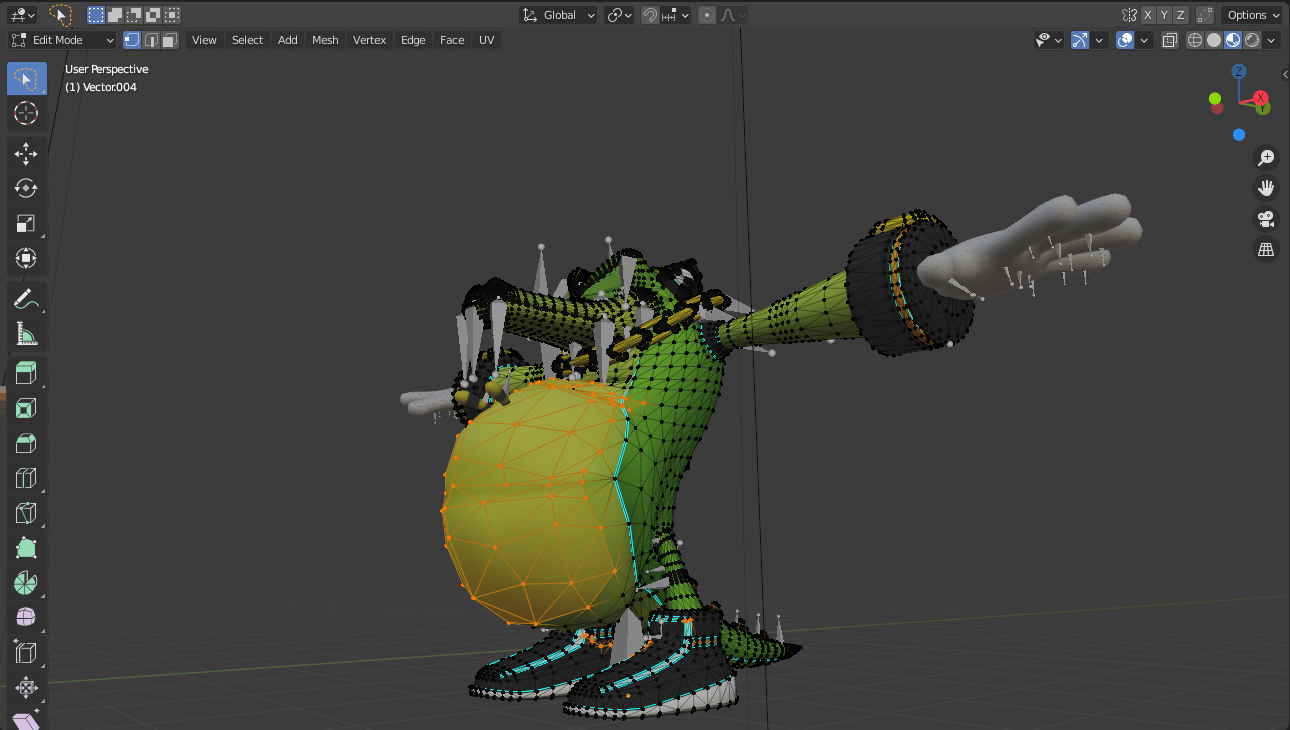Select the Bevel tool
The width and height of the screenshot is (1290, 730).
pos(26,444)
